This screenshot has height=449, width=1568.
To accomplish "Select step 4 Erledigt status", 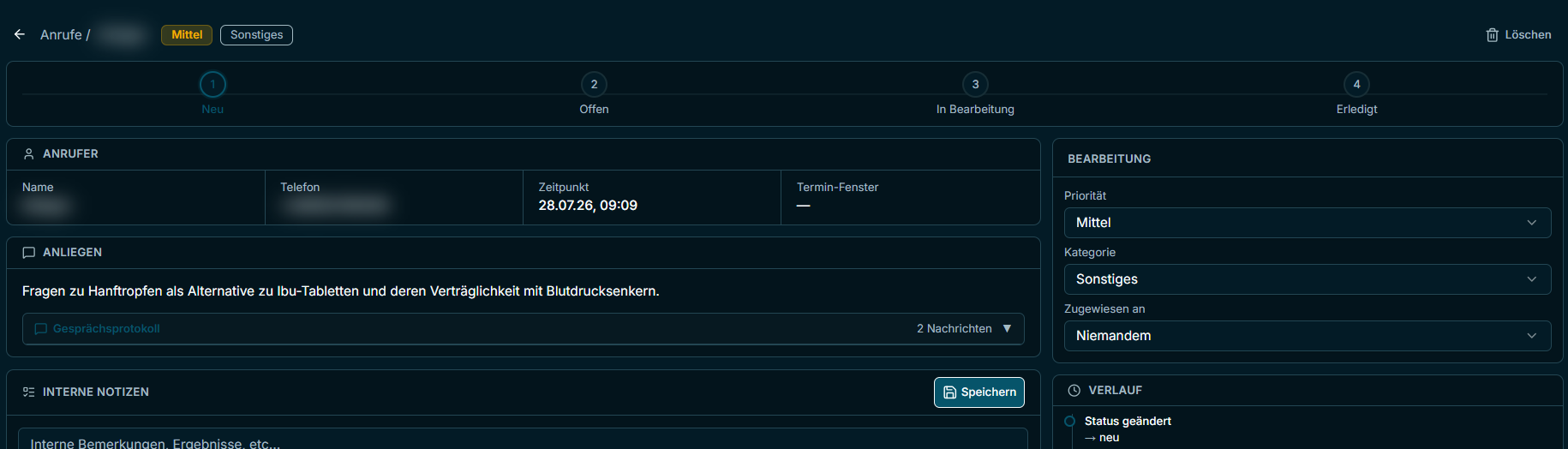I will coord(1356,85).
